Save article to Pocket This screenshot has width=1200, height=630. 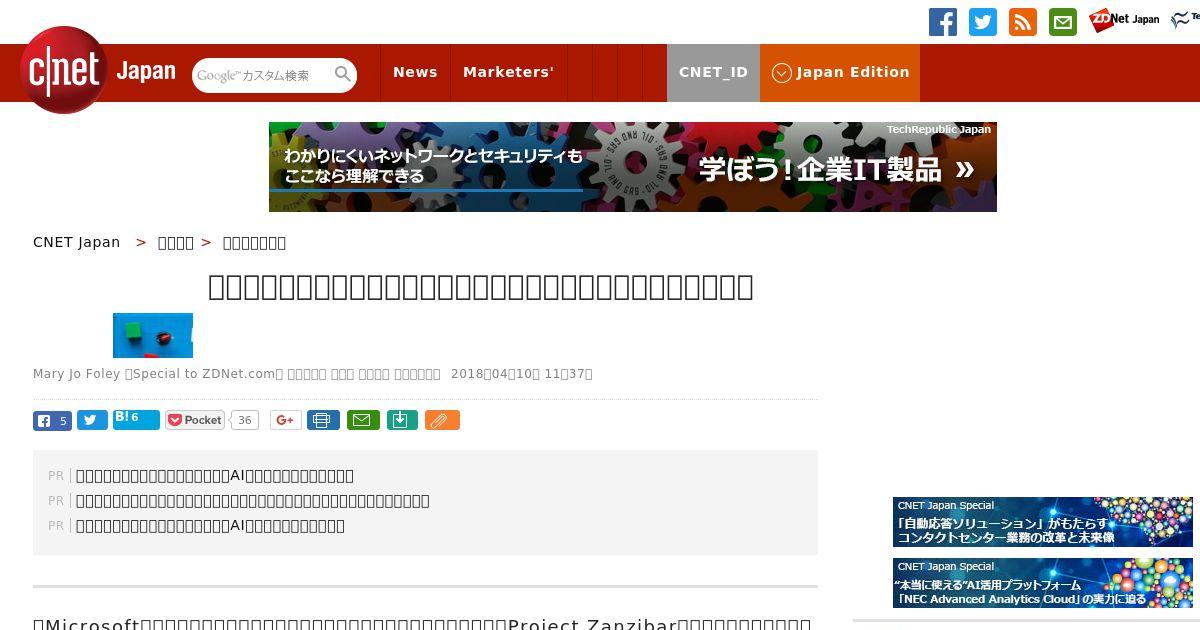pos(196,421)
